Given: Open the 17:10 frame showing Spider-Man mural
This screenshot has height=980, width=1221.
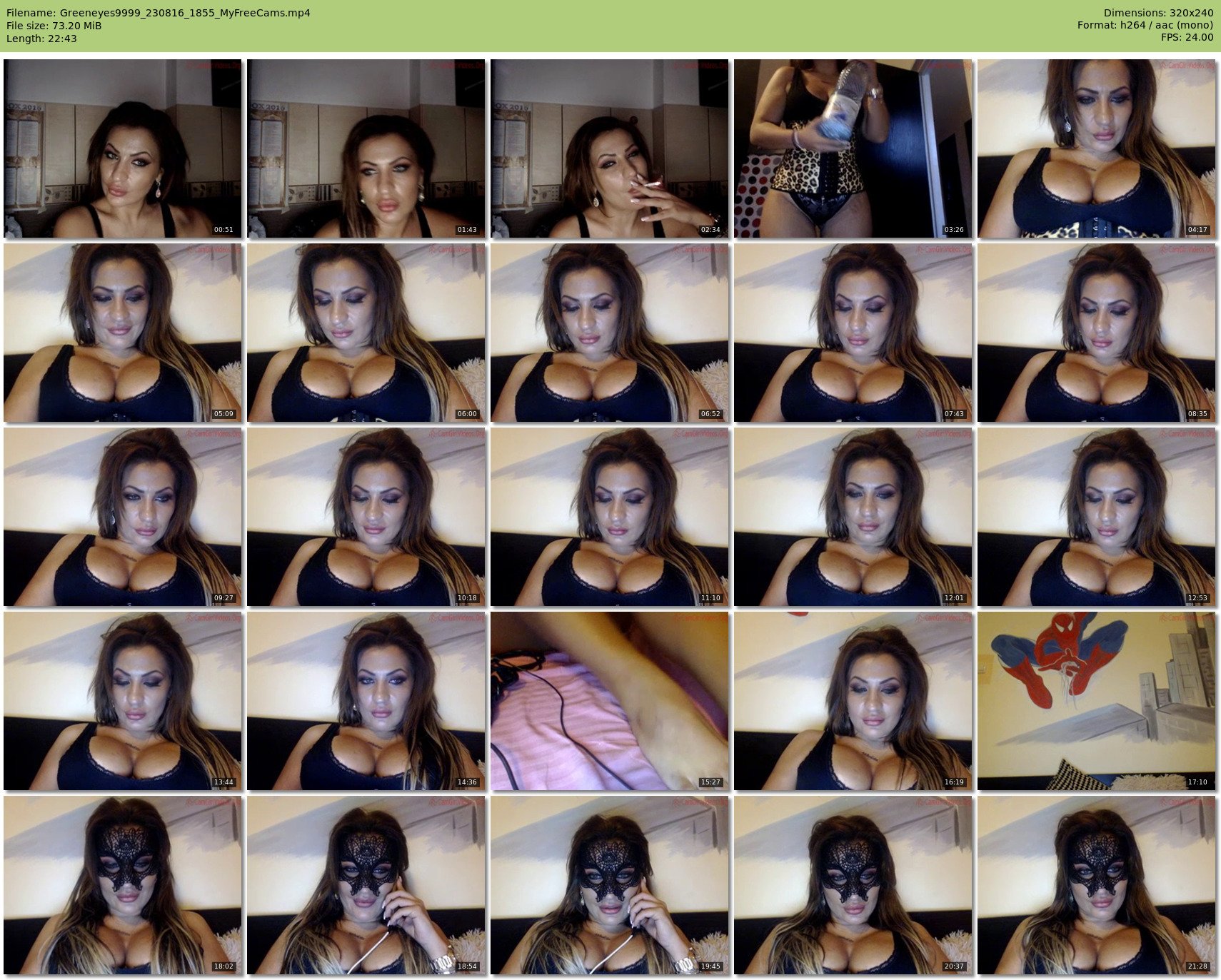Looking at the screenshot, I should coord(1097,701).
